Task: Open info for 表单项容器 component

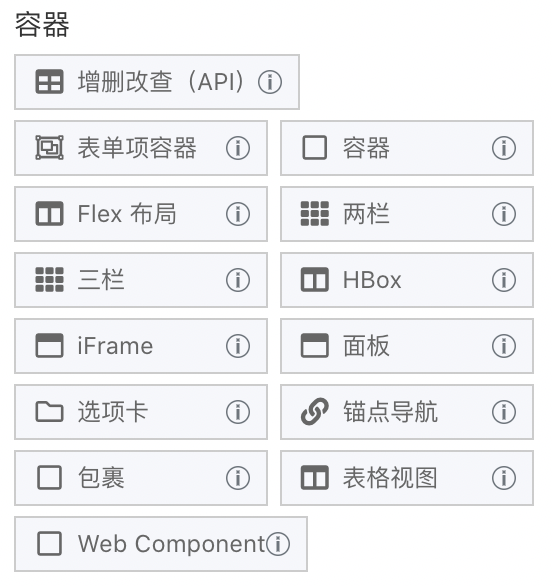Action: 238,148
